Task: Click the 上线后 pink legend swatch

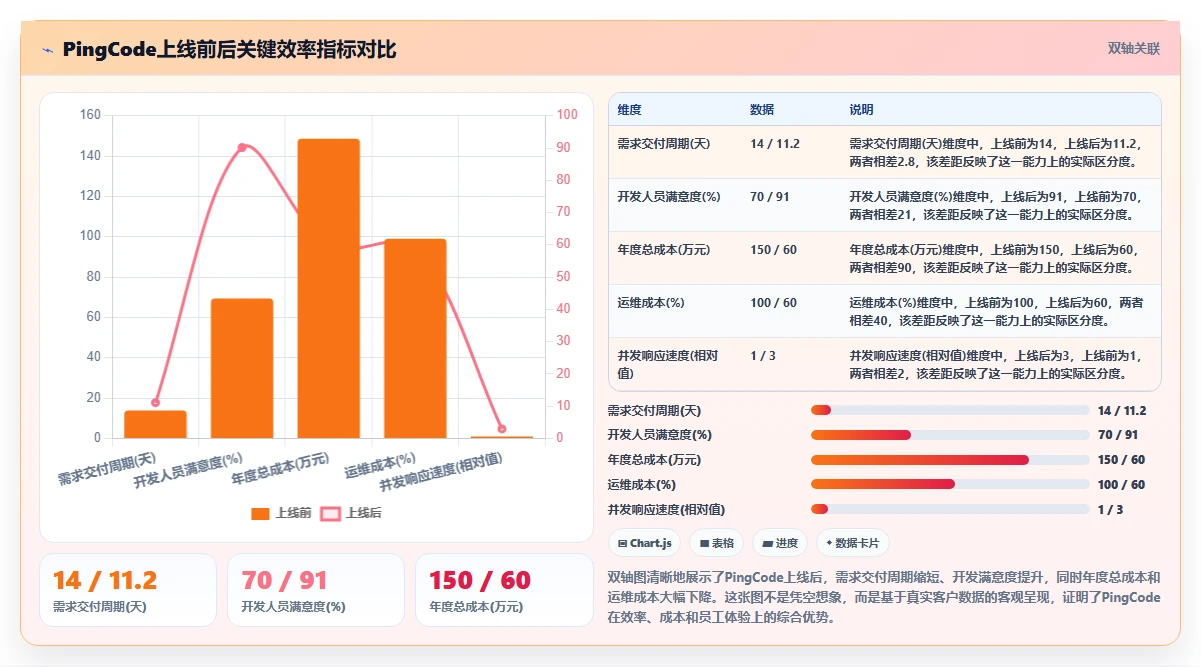Action: click(330, 513)
